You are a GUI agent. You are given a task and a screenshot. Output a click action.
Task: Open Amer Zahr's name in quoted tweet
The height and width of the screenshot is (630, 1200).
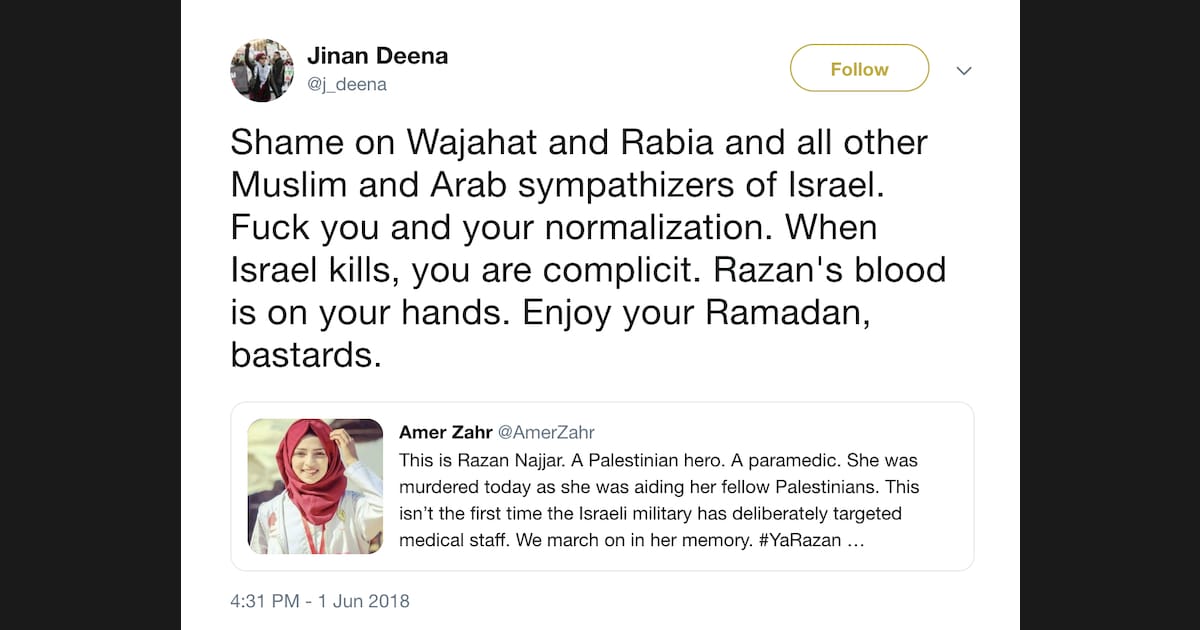coord(444,432)
